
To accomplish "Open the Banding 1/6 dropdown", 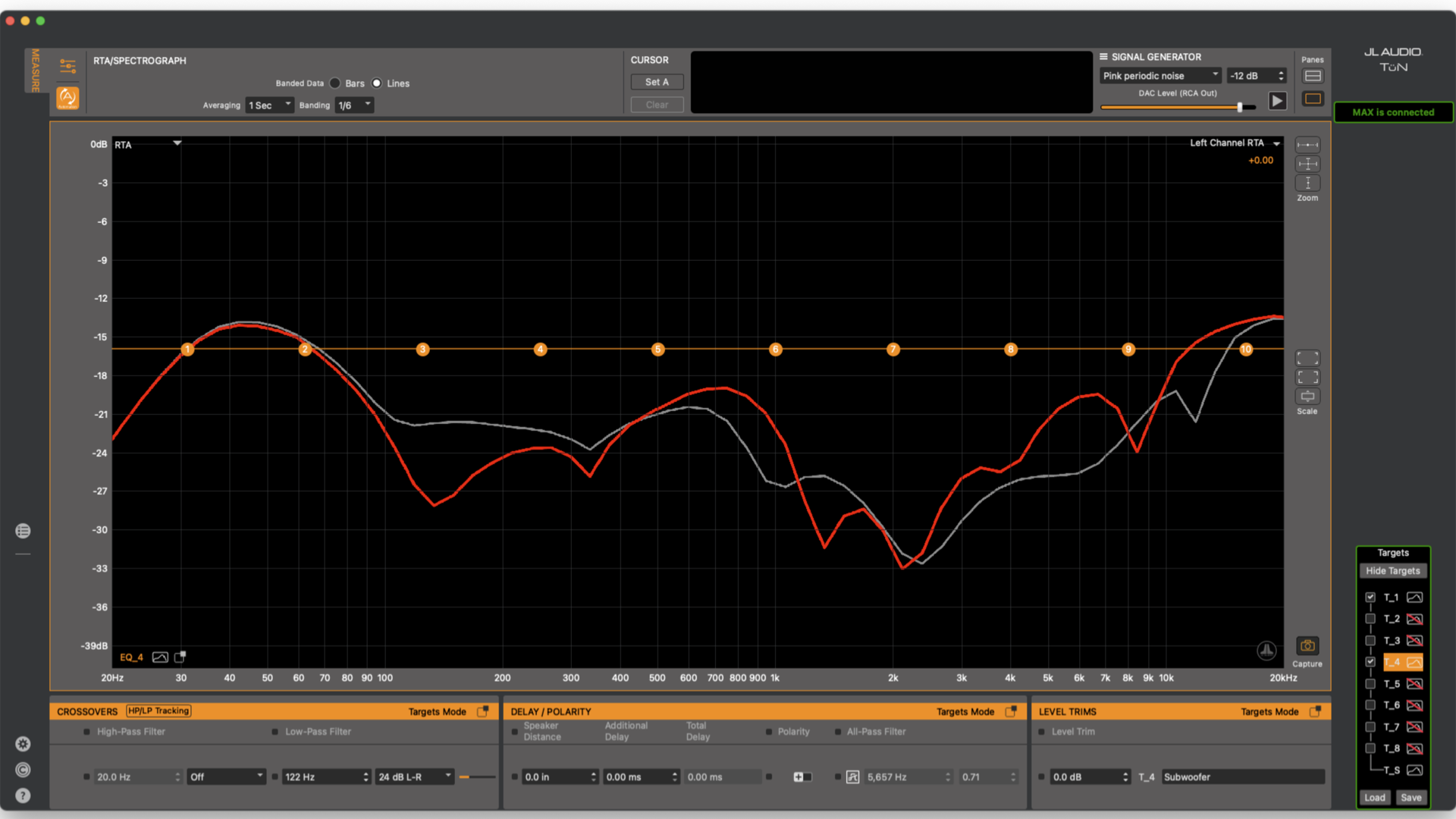I will click(x=354, y=105).
